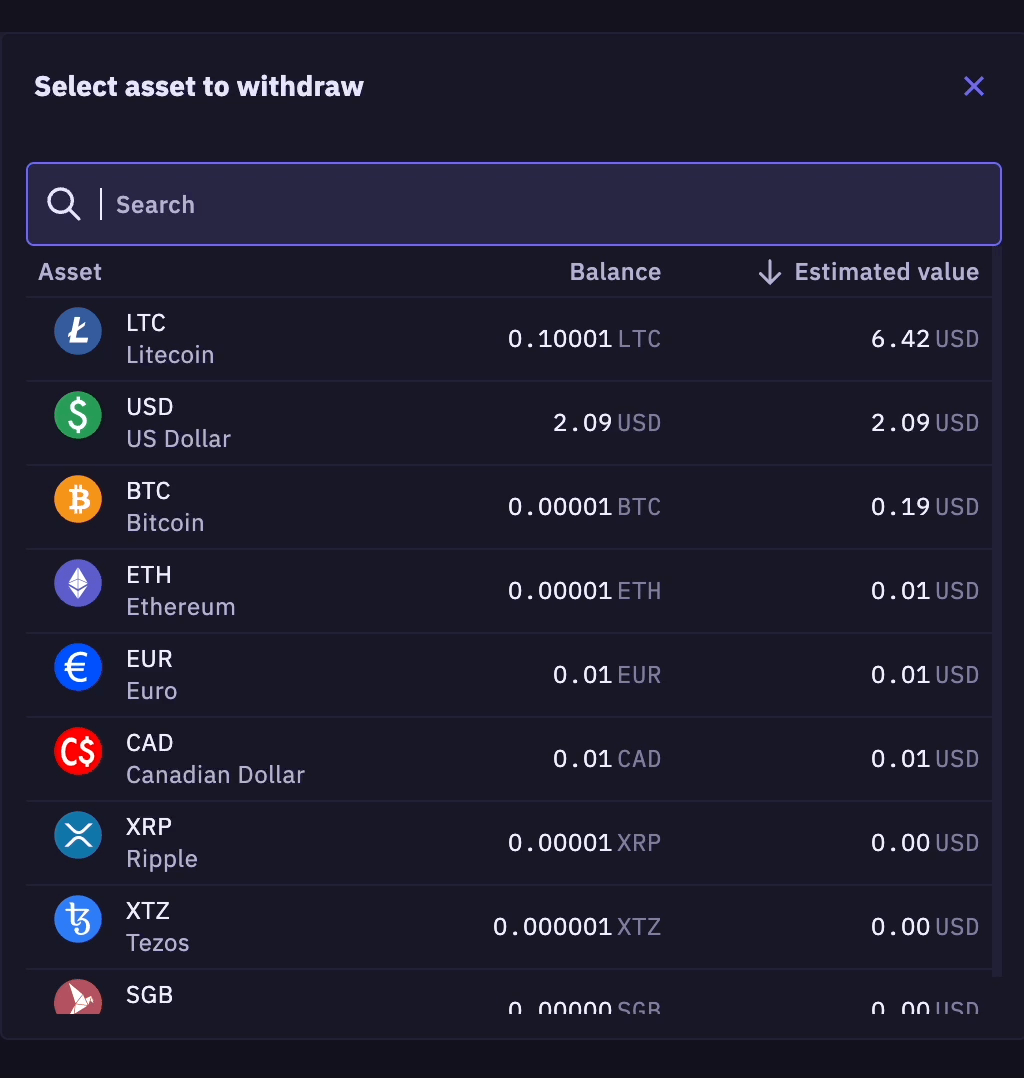
Task: Sort list by Asset column header
Action: coord(70,272)
